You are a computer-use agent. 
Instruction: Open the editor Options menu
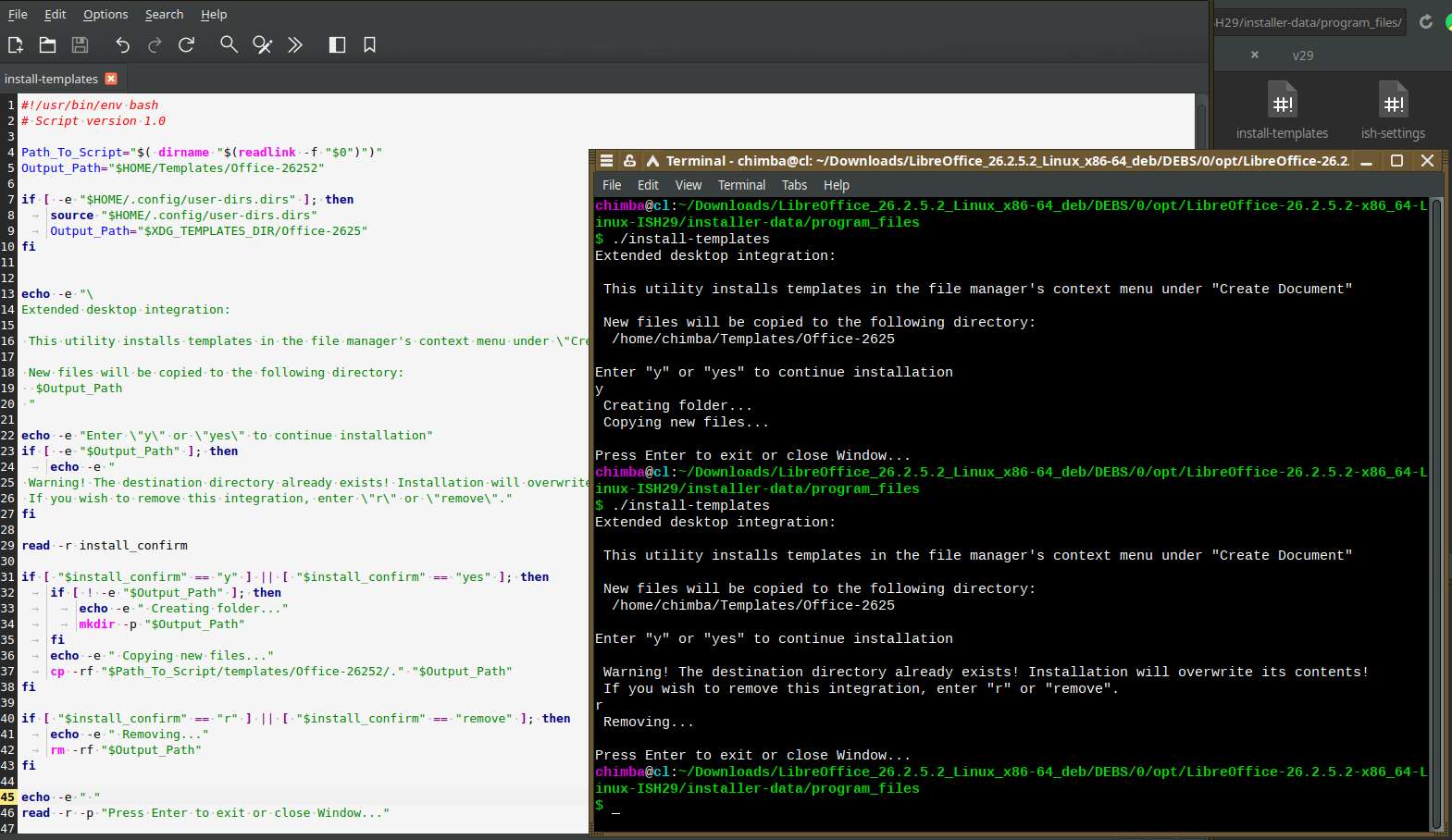click(x=105, y=14)
